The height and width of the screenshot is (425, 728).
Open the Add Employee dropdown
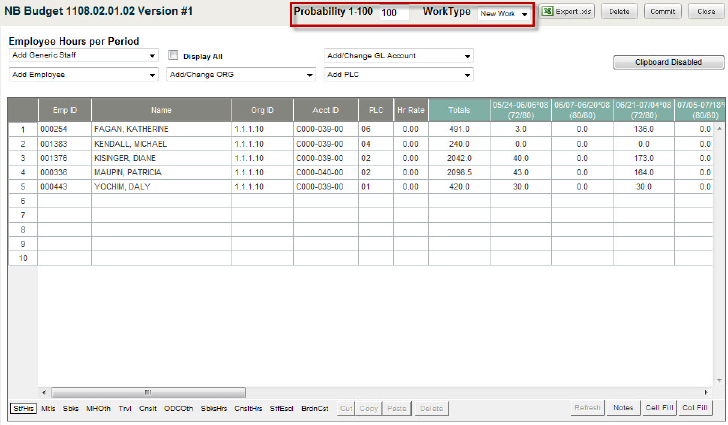(84, 75)
